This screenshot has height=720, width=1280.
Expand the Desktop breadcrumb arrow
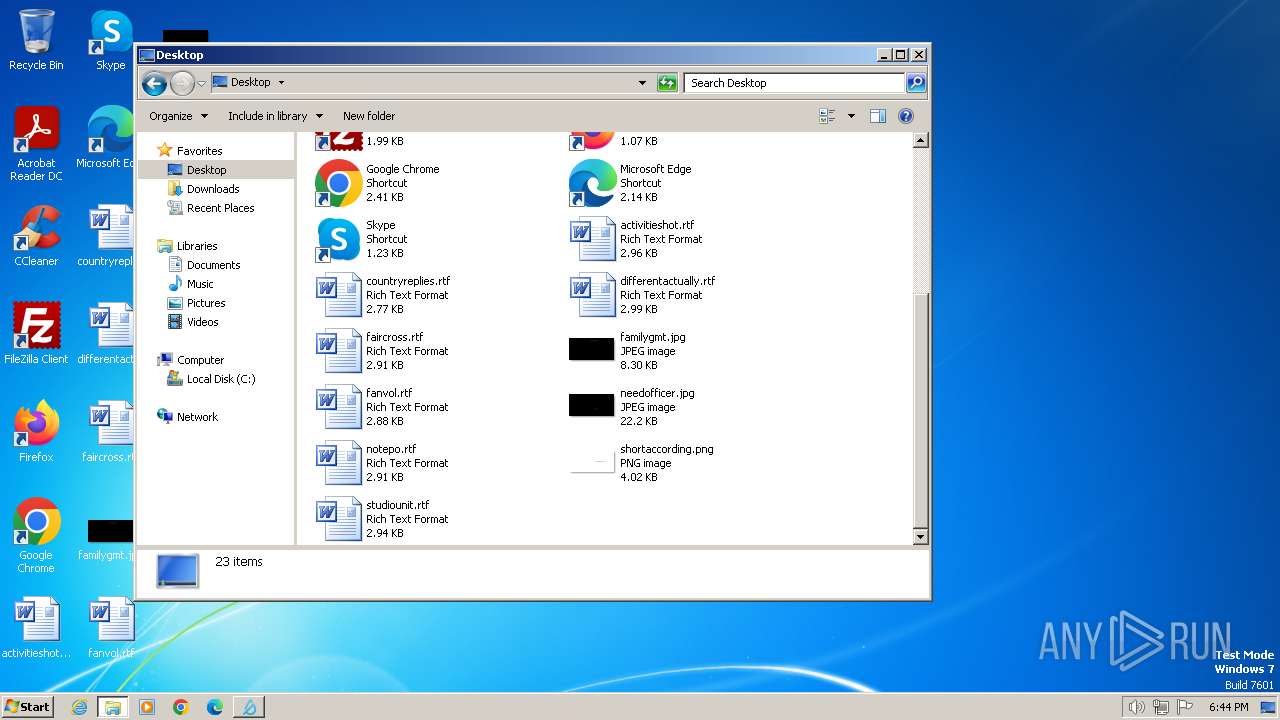click(x=281, y=83)
